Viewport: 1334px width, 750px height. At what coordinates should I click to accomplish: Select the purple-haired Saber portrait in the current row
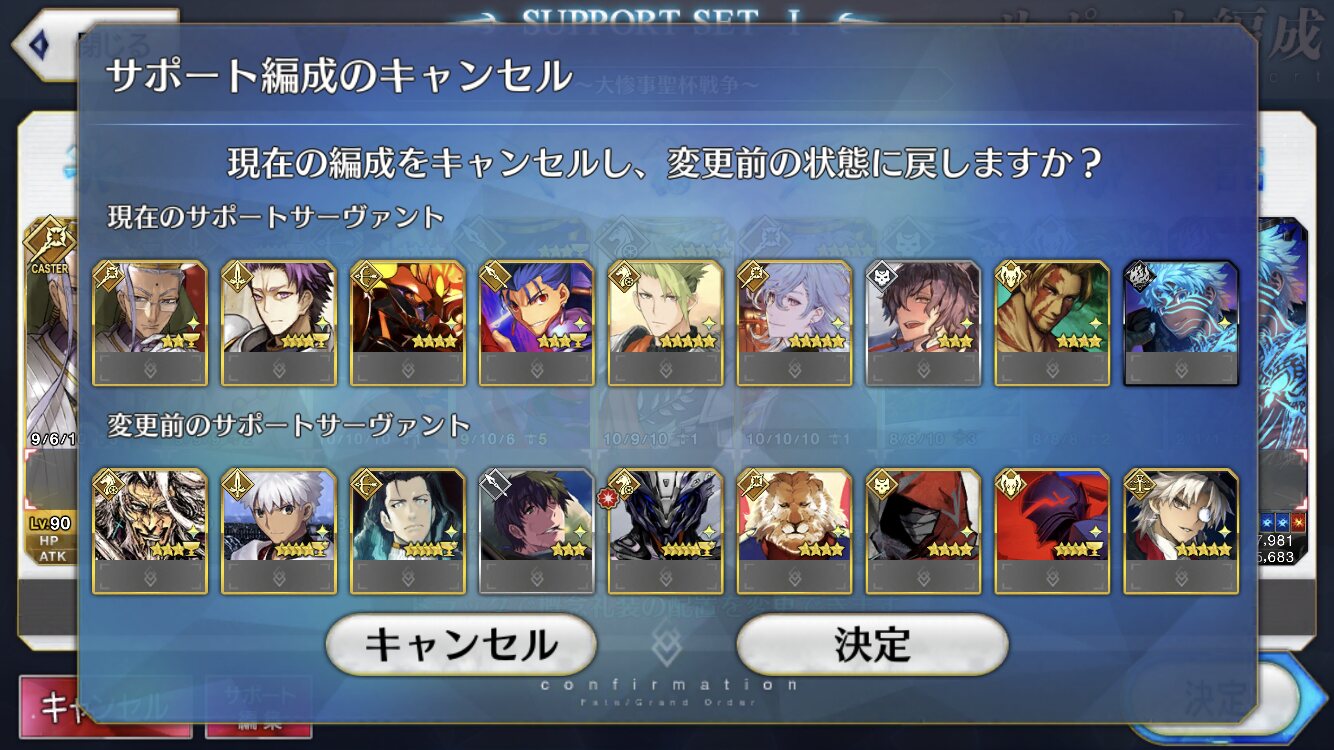pyautogui.click(x=279, y=324)
